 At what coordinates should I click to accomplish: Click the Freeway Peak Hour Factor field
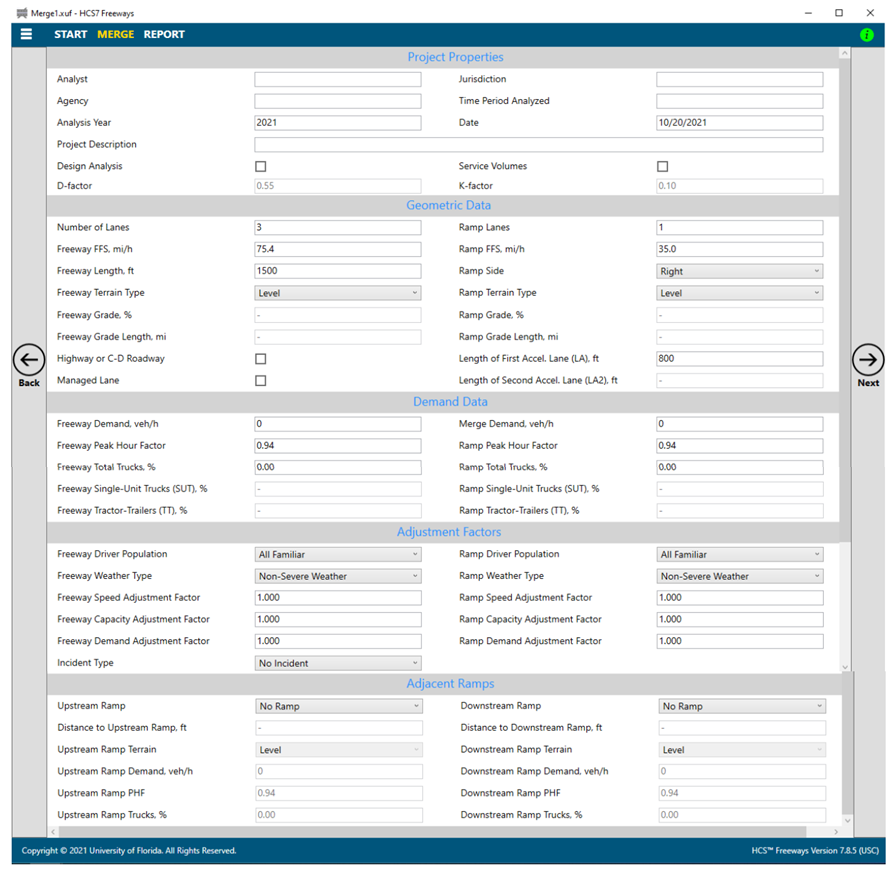[x=338, y=446]
